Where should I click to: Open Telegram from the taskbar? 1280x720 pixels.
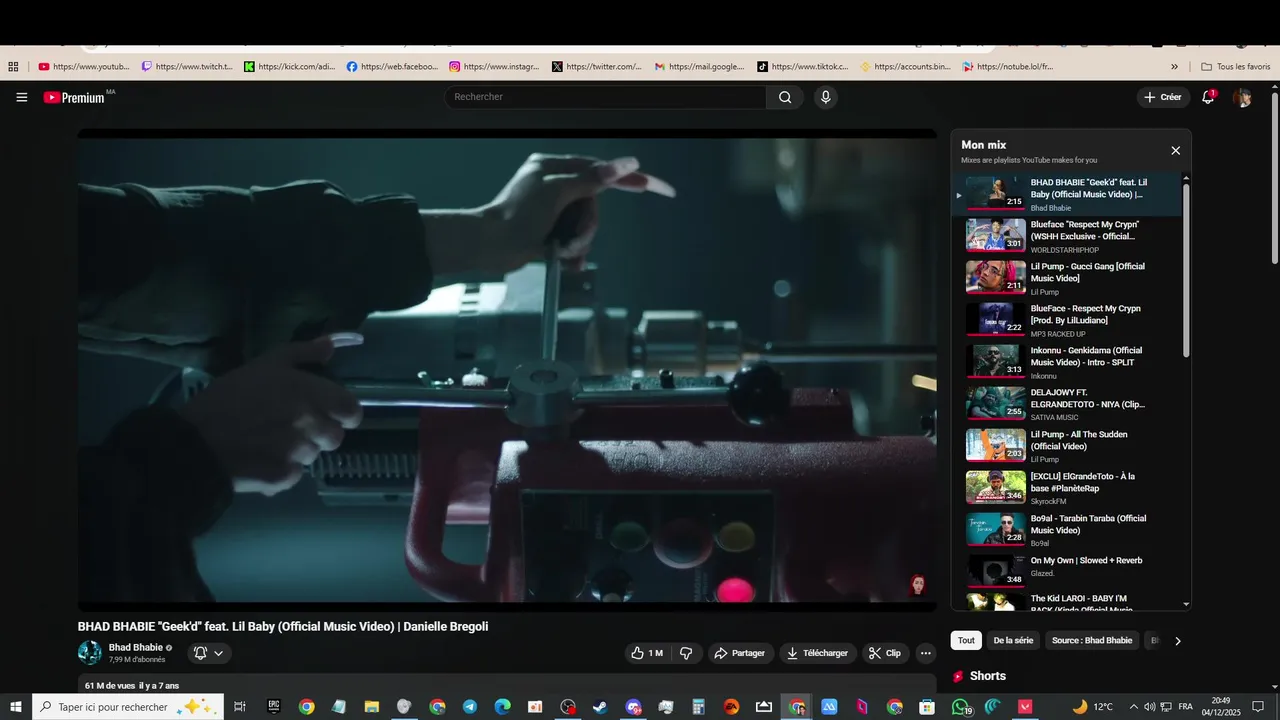(470, 707)
